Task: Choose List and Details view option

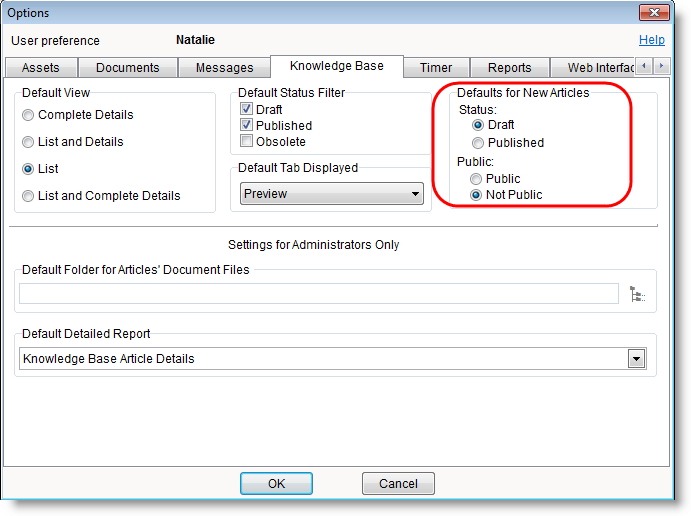Action: click(x=29, y=142)
